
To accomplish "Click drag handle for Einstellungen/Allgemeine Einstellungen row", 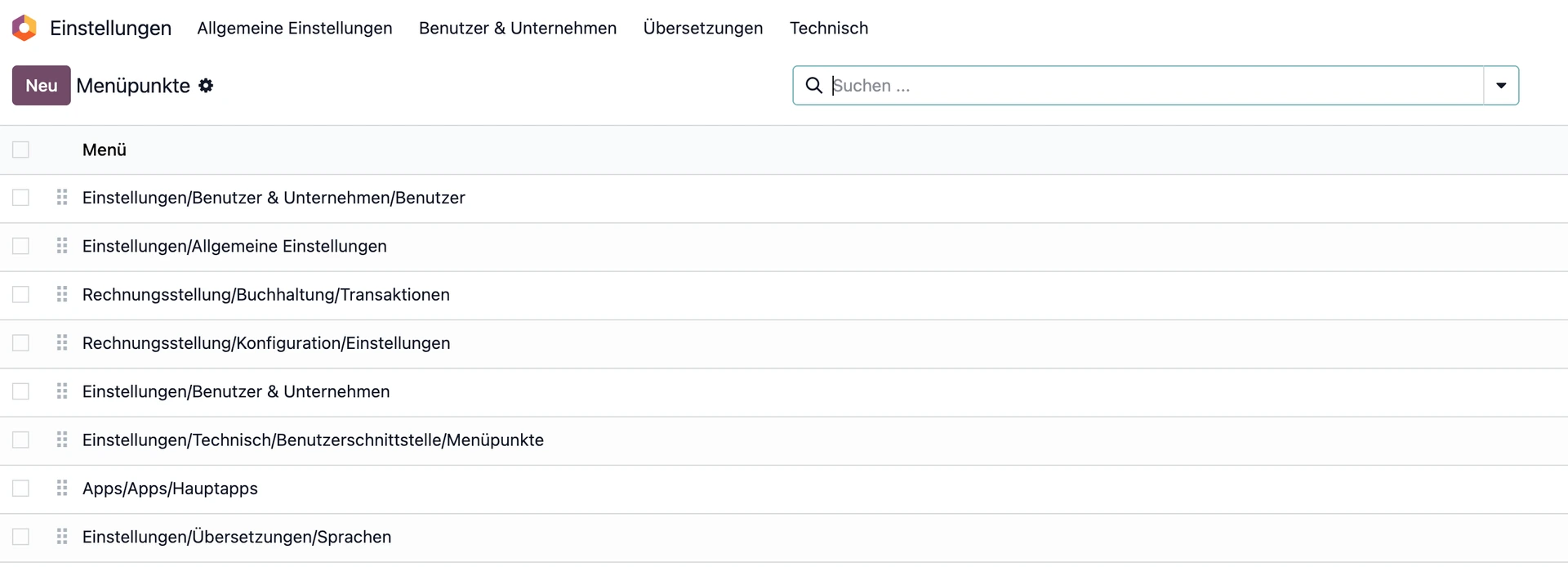I will [62, 246].
